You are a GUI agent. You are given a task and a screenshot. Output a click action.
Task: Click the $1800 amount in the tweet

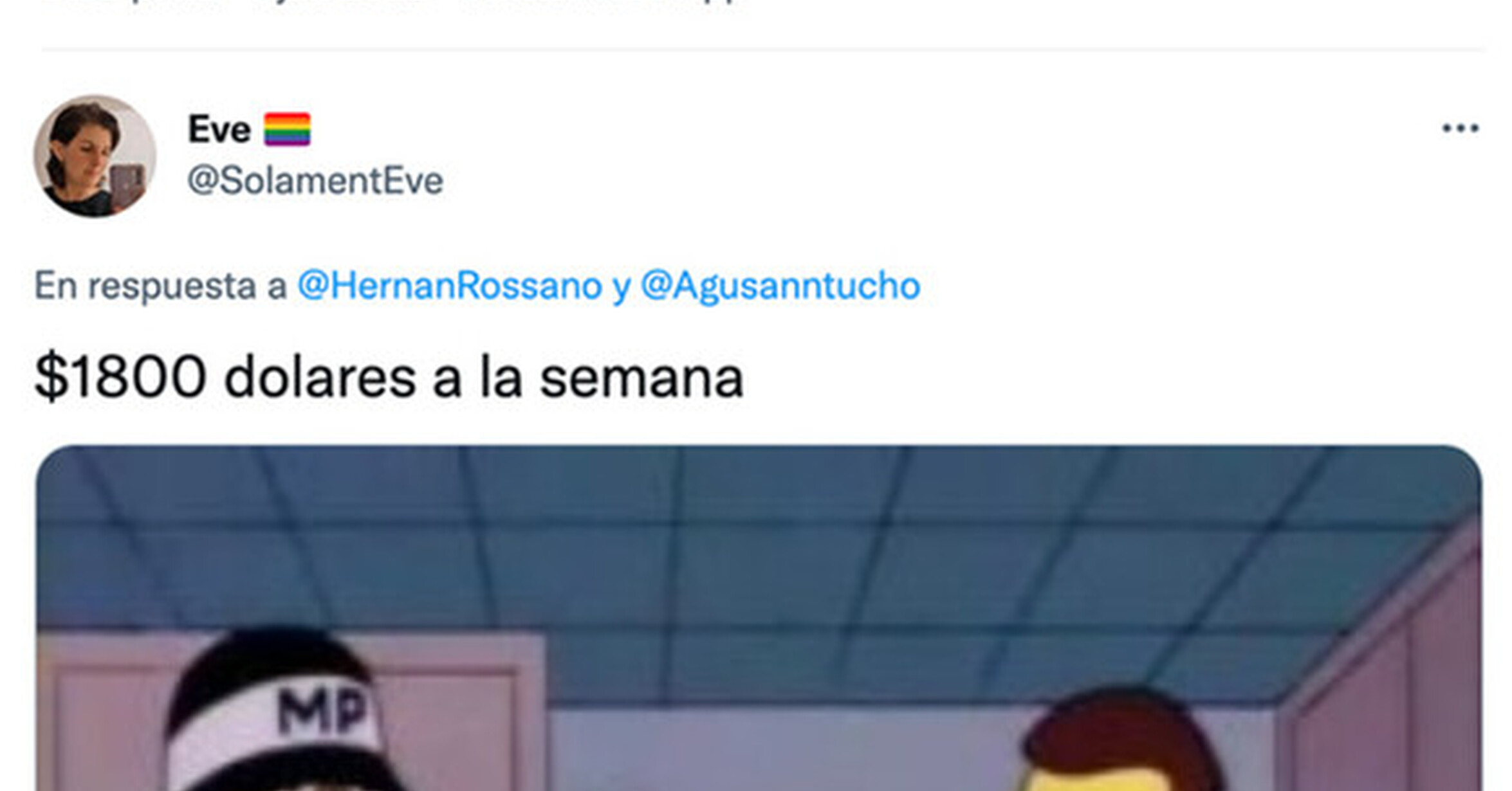(120, 377)
